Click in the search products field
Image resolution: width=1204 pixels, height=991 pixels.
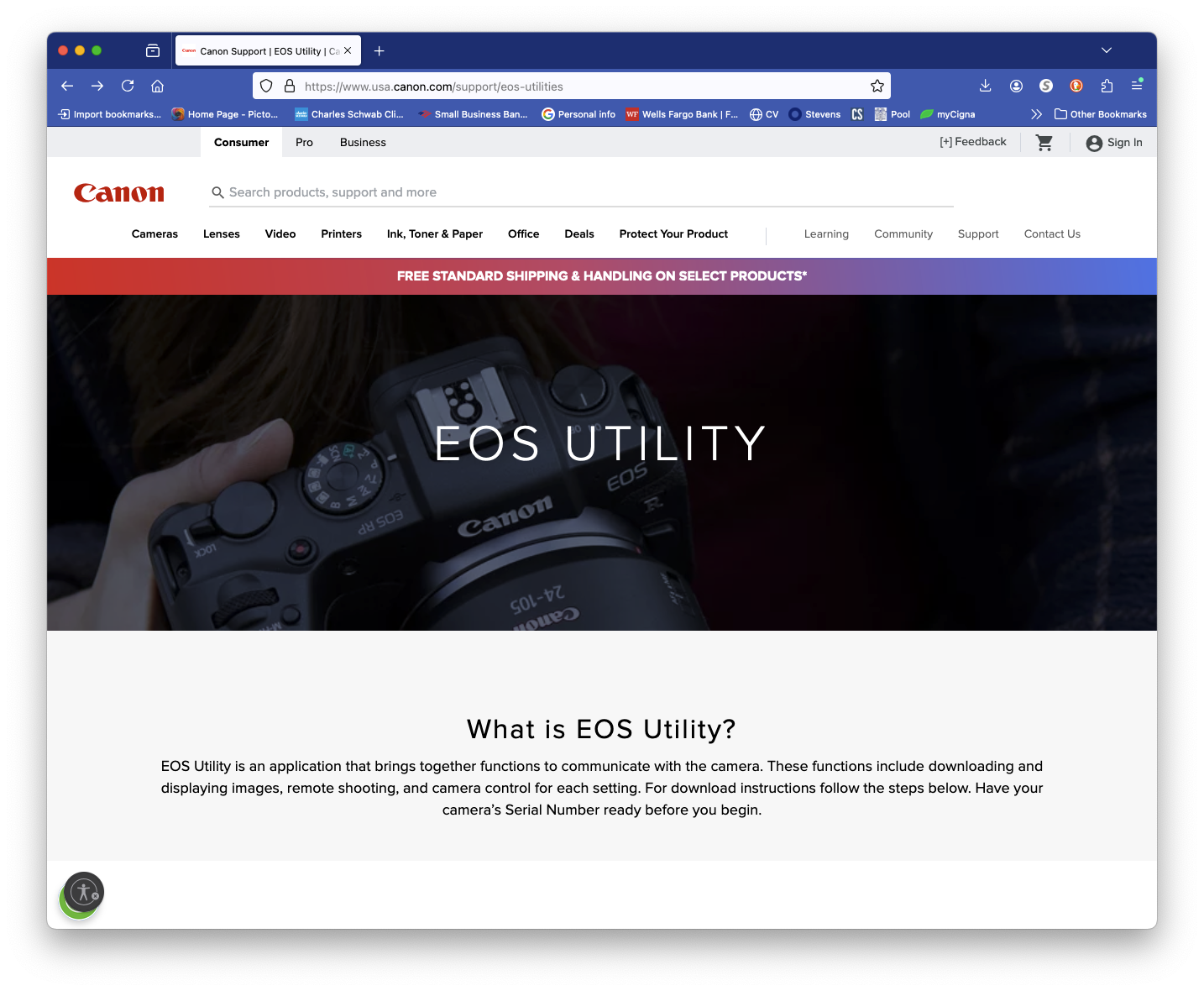click(x=581, y=192)
